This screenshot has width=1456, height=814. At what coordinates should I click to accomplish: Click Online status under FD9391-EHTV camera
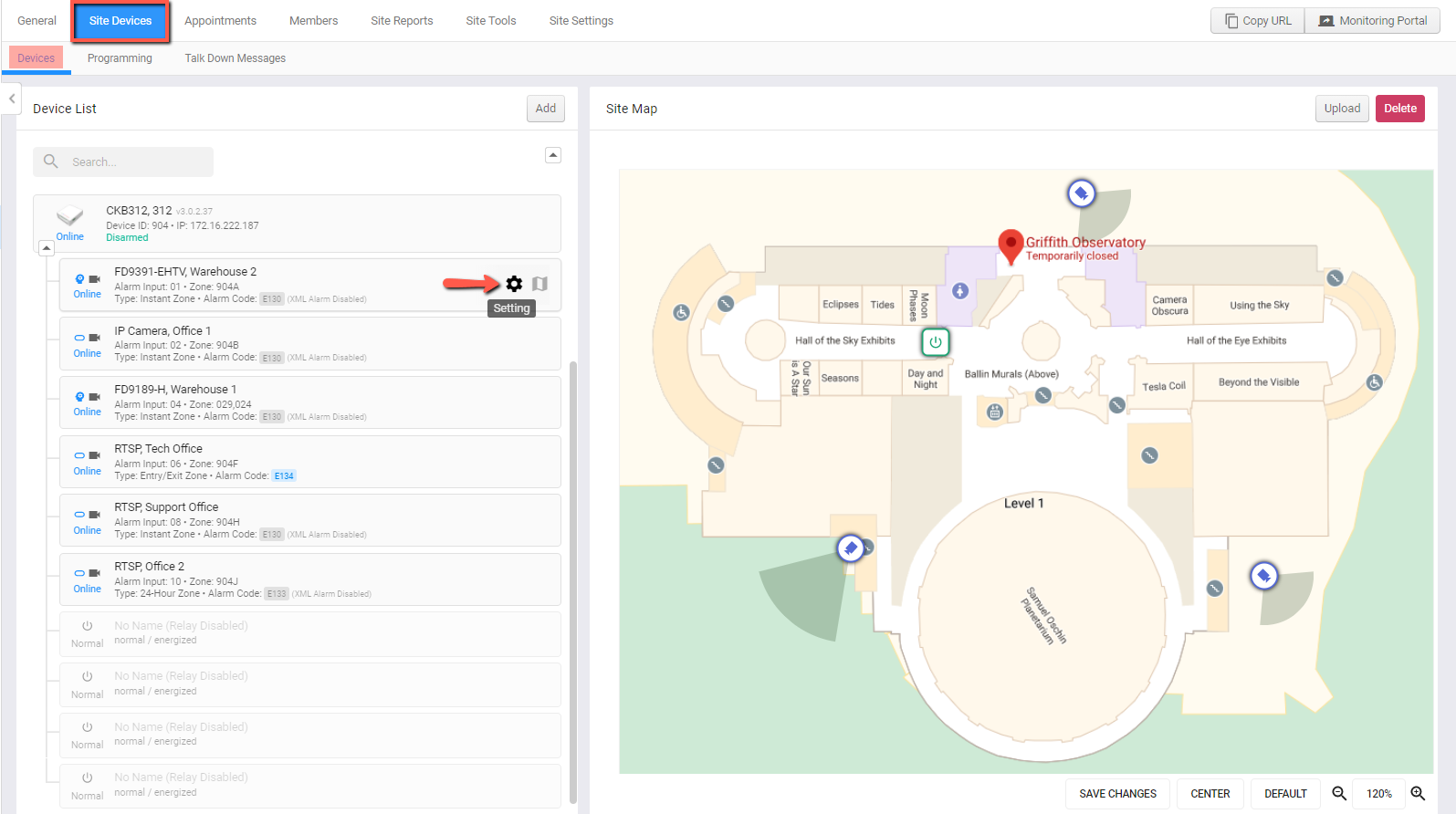[x=88, y=294]
